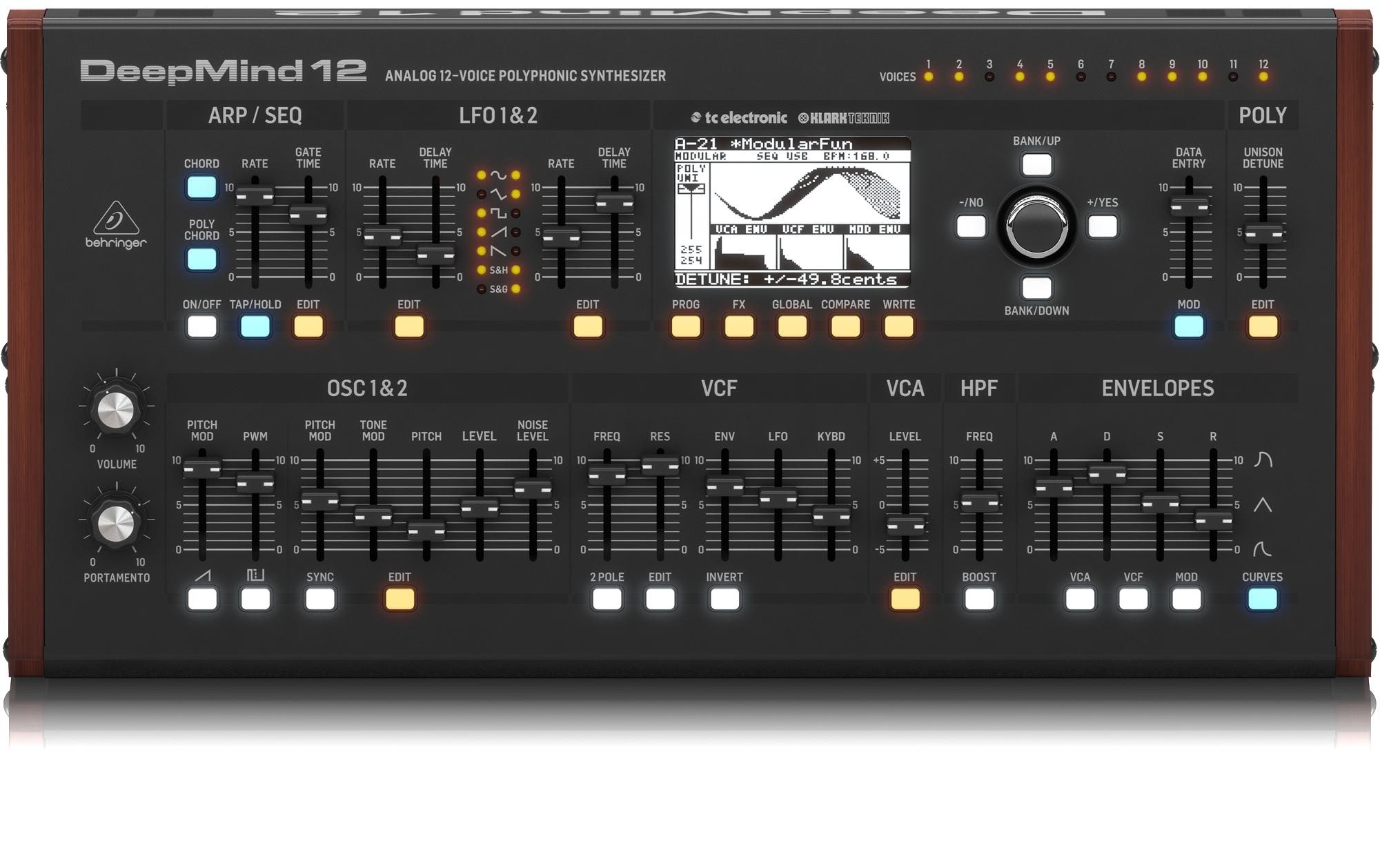Click the VCF FREQ slider handle

607,475
